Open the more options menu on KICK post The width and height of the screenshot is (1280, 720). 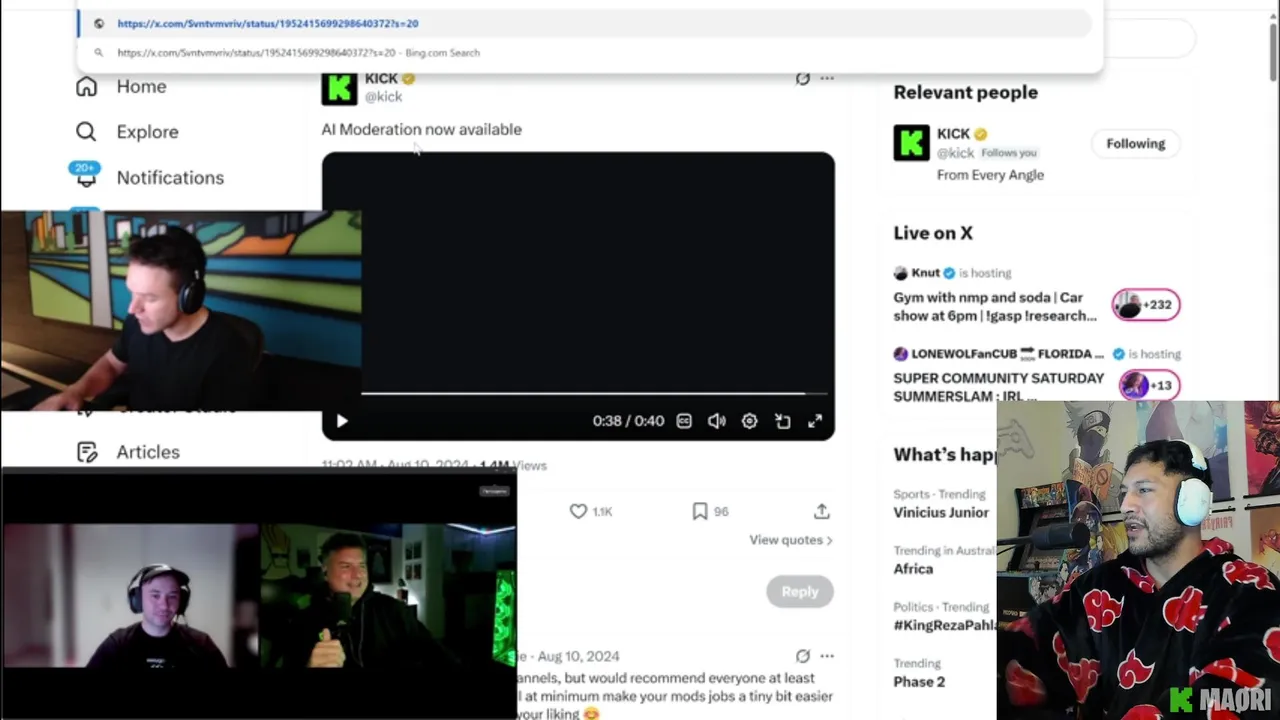coord(827,79)
